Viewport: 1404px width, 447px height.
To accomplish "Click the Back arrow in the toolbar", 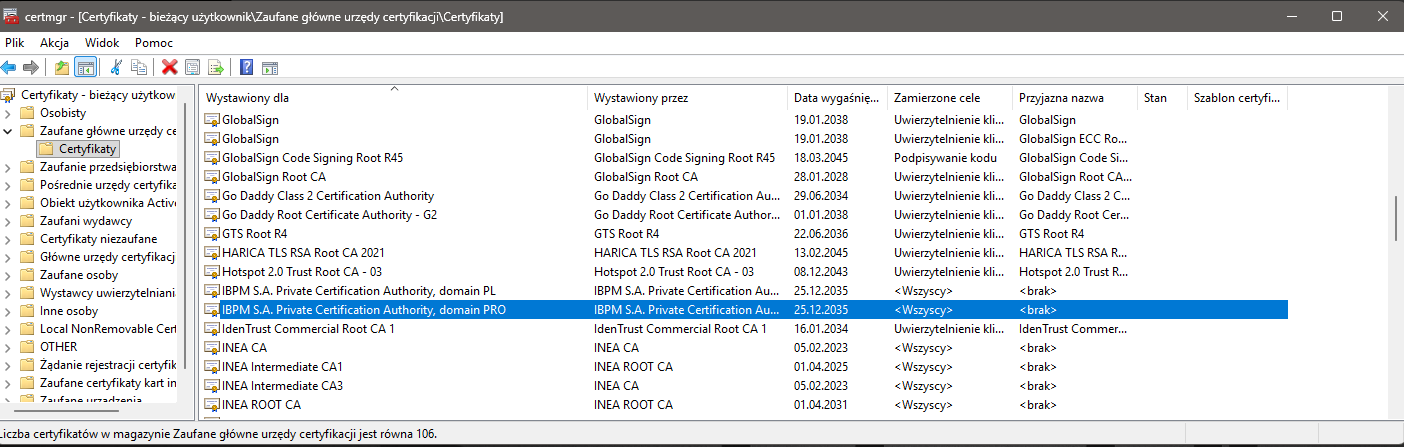I will (x=9, y=67).
